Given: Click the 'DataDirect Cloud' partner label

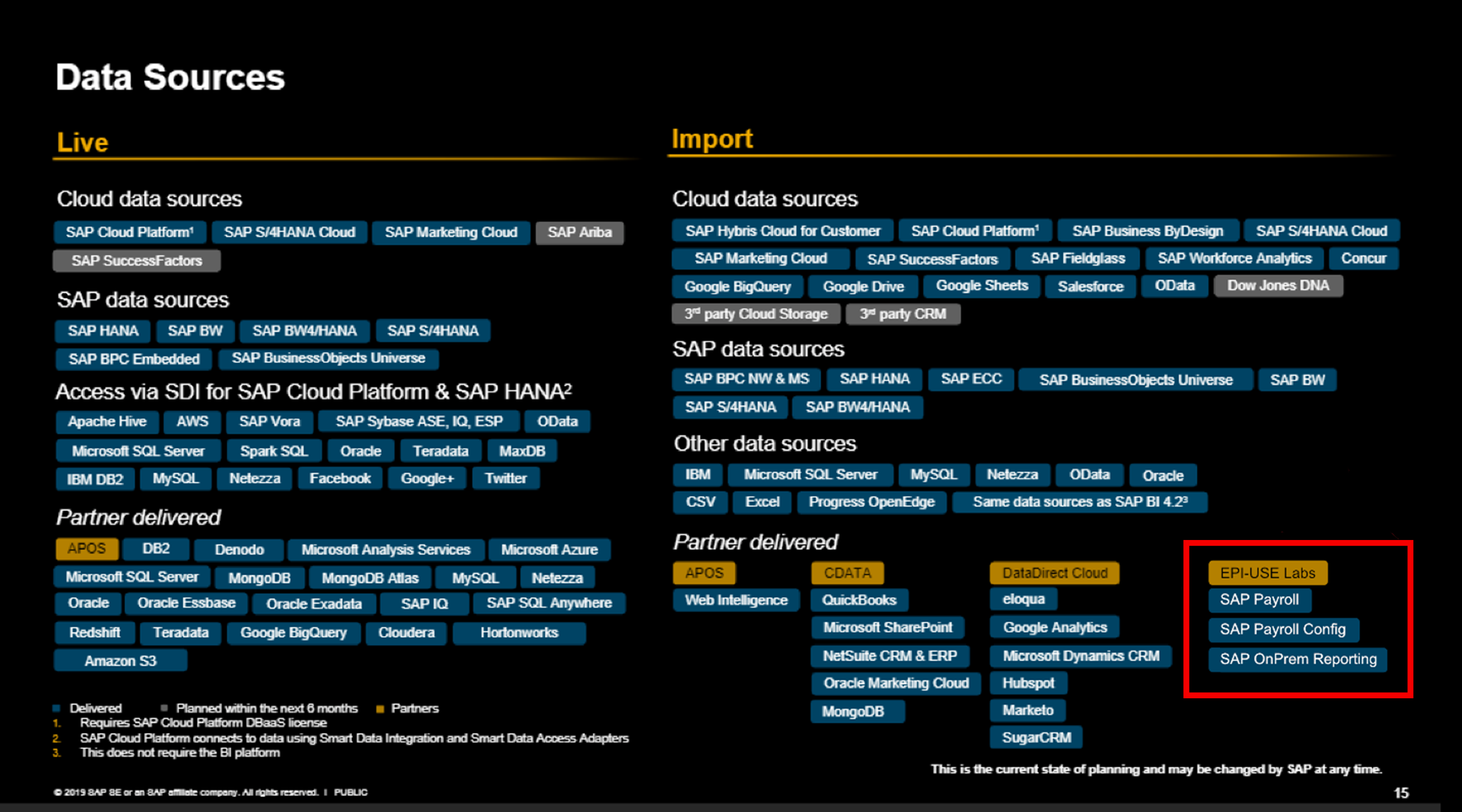Looking at the screenshot, I should pos(1055,574).
